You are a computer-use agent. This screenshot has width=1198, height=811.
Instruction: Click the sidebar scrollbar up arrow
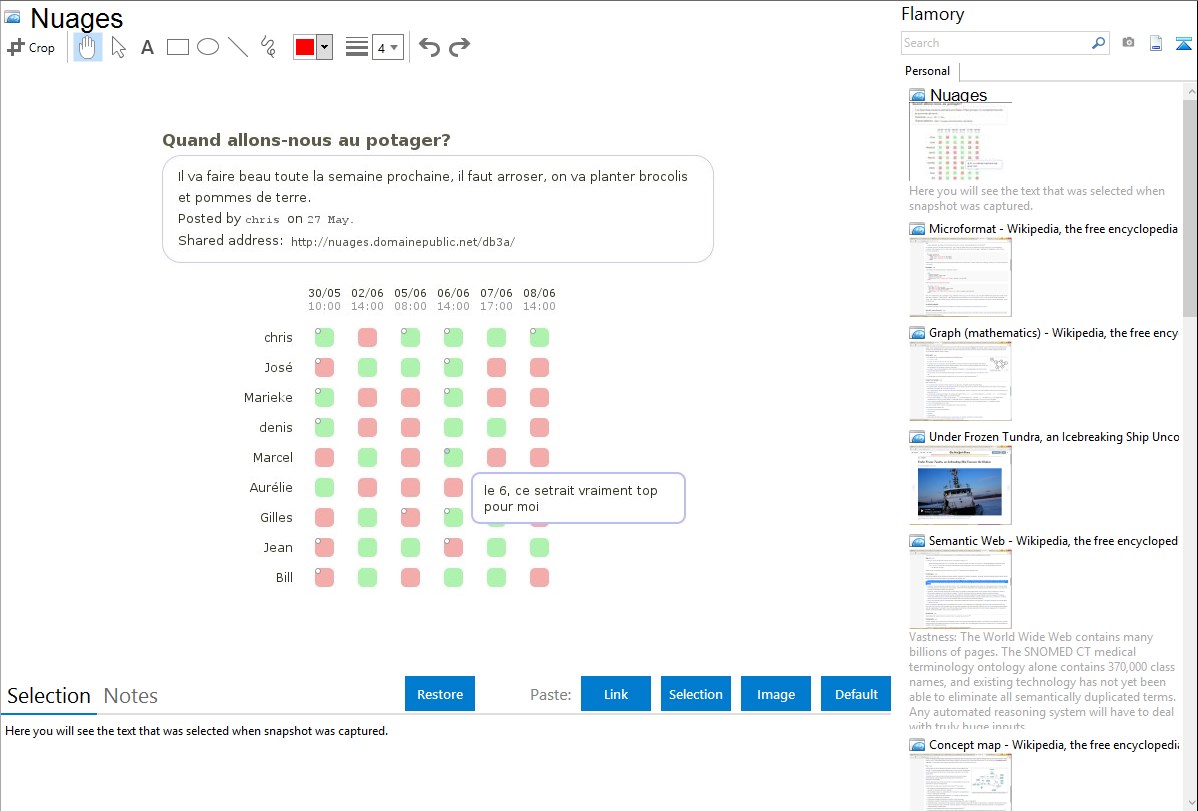click(x=1190, y=91)
